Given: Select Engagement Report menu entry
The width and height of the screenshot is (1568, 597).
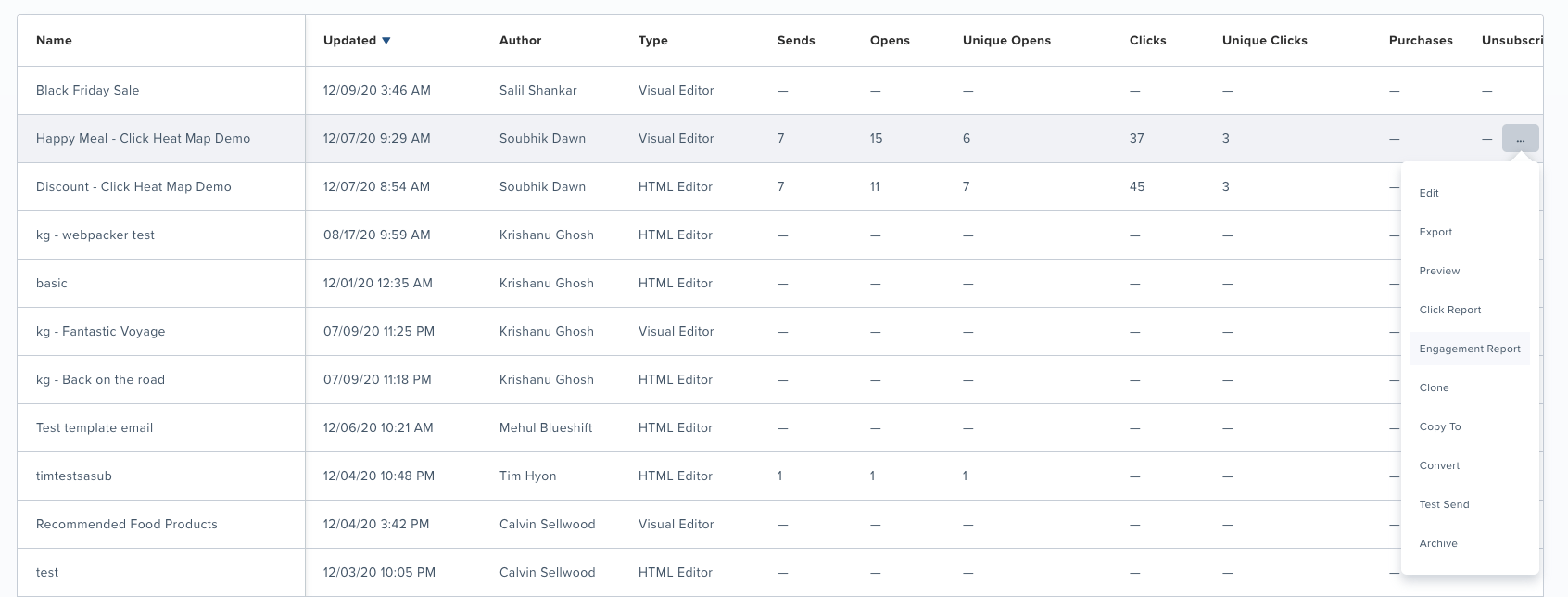Looking at the screenshot, I should [1469, 349].
